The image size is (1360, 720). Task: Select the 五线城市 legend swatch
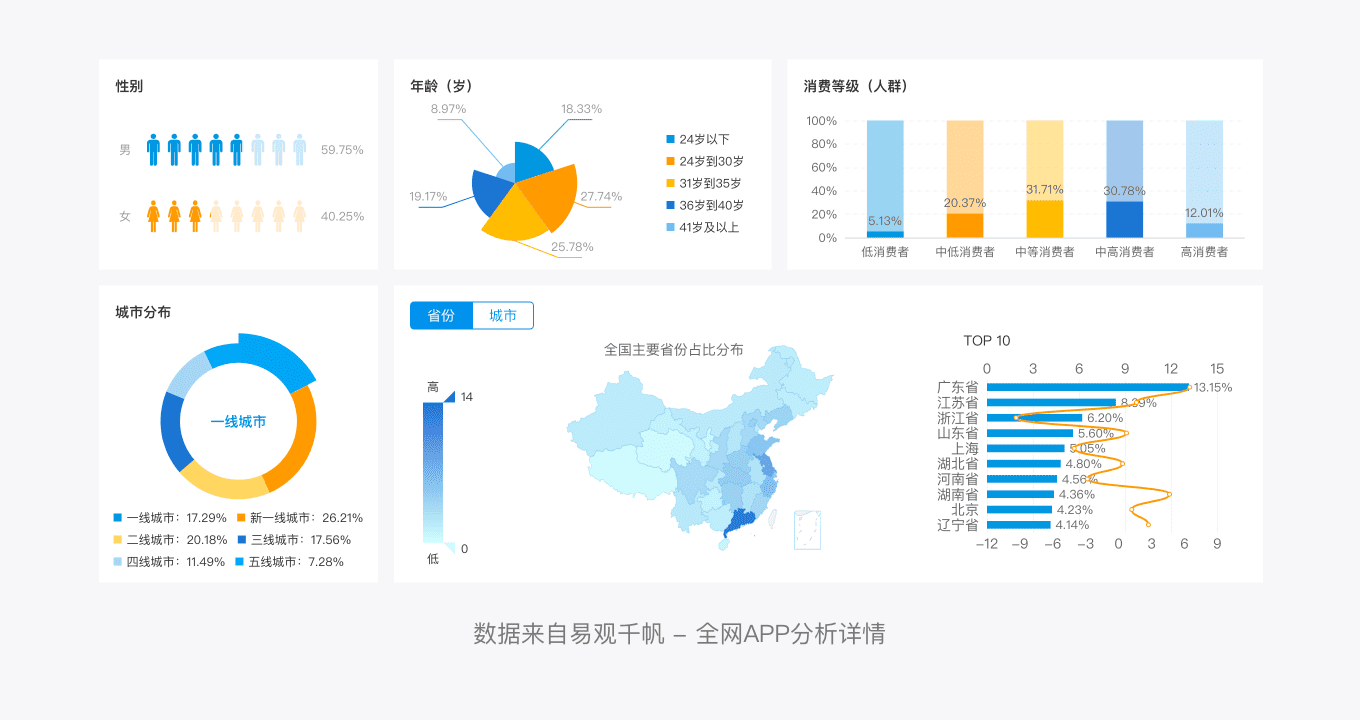coord(241,562)
